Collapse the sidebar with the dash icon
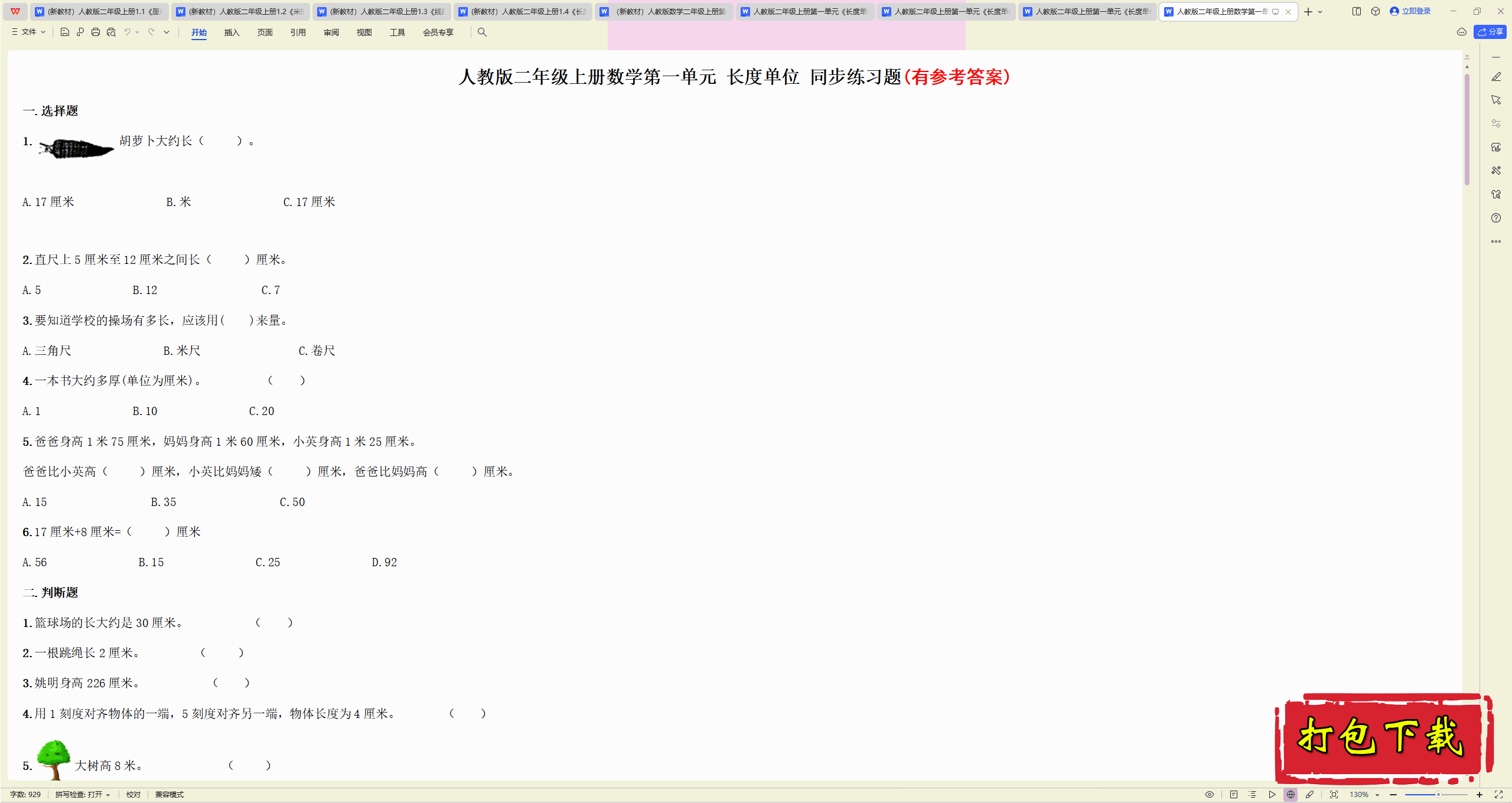Viewport: 1512px width, 803px height. coord(1496,57)
